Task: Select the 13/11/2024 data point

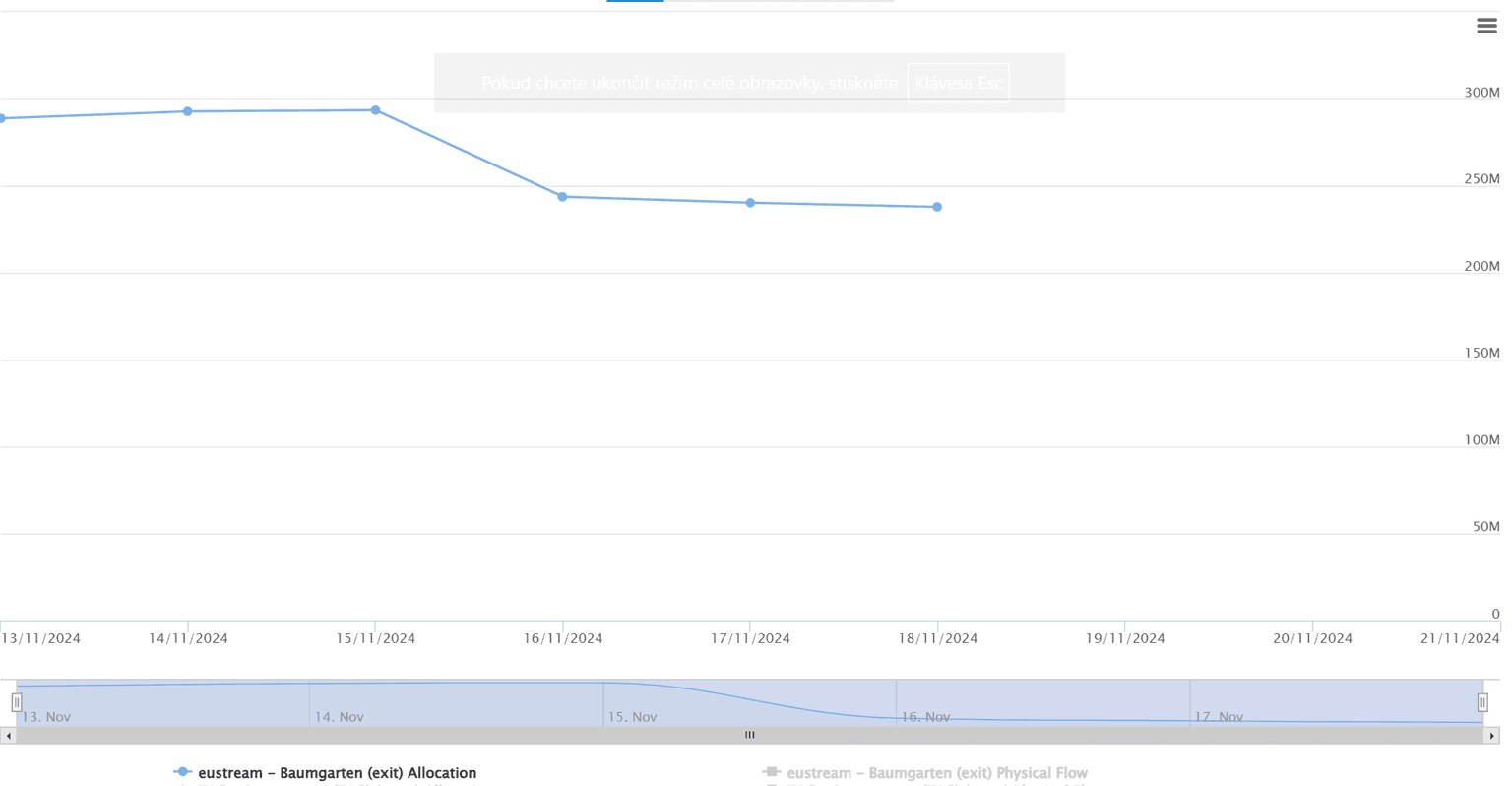Action: click(x=2, y=118)
